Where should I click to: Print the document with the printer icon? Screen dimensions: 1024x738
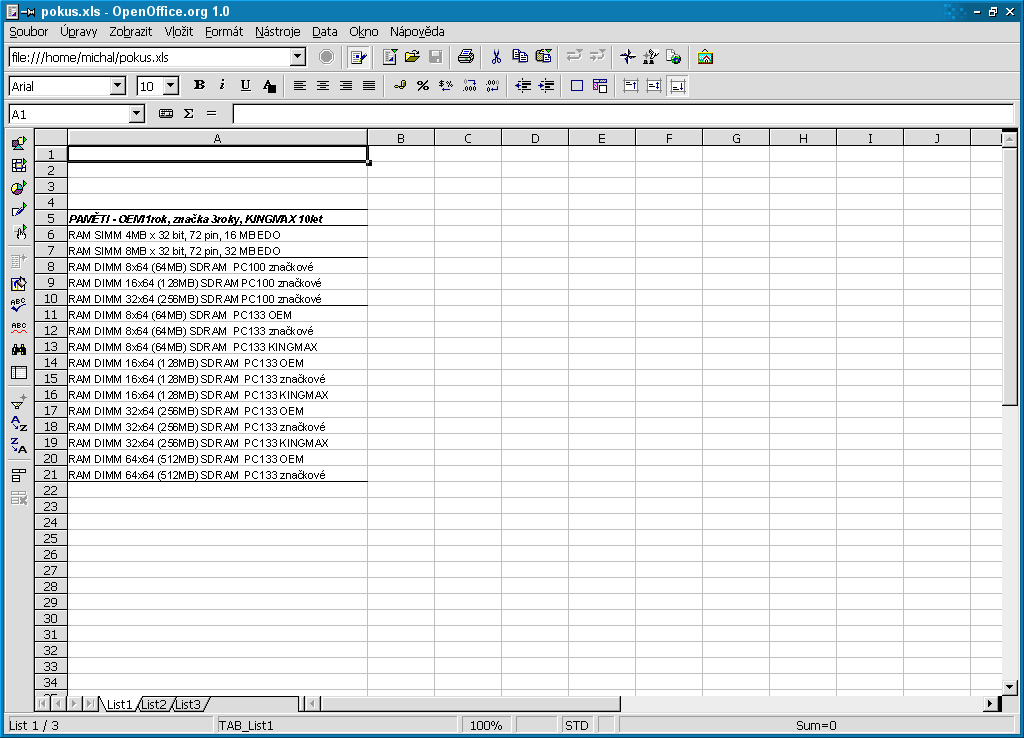click(x=466, y=57)
